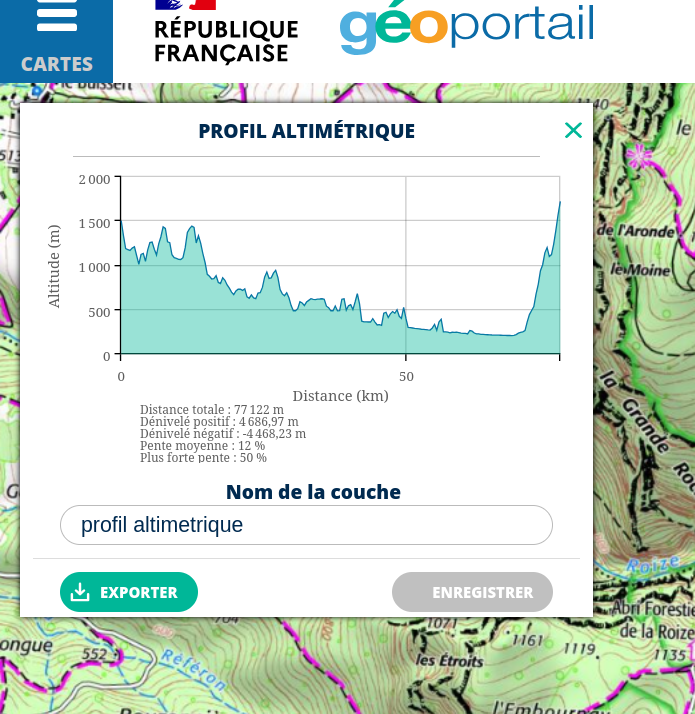Screen dimensions: 695x714
Task: Click the profile start at 0 km
Action: coord(122,222)
